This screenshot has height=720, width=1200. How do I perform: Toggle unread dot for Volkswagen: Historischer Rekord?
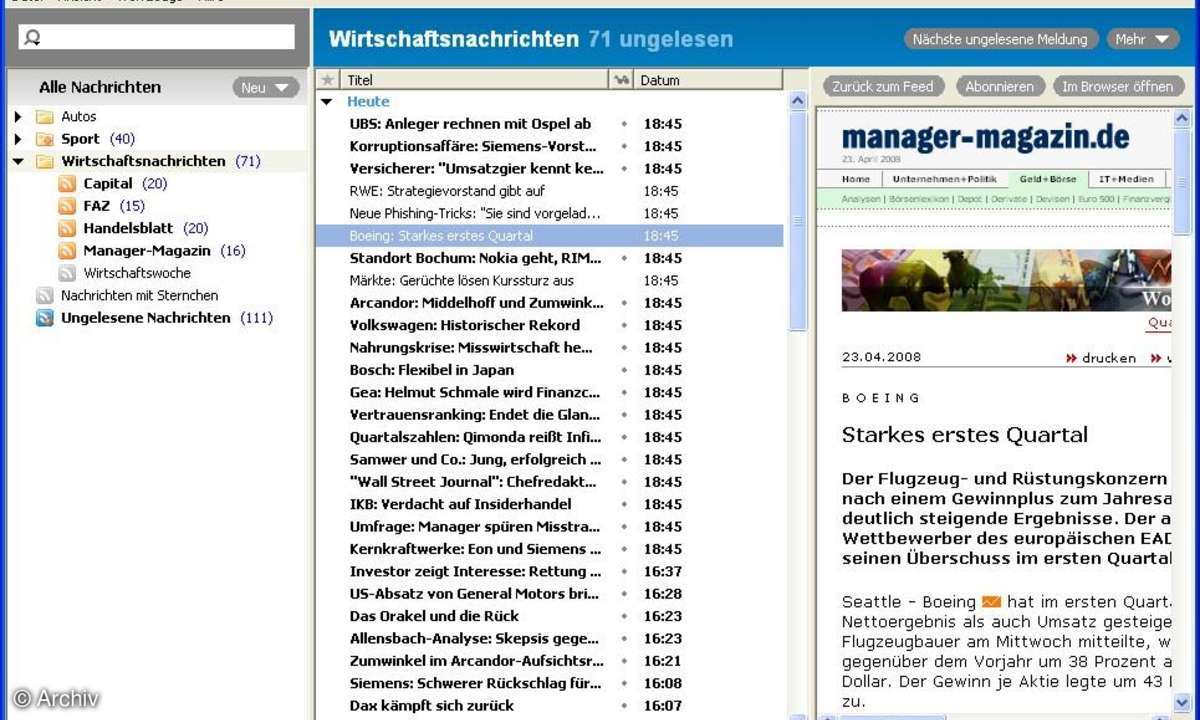pos(624,325)
